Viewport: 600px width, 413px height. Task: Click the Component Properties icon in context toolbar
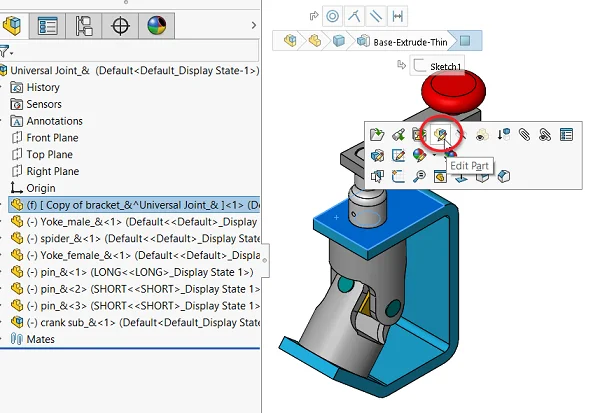click(x=567, y=134)
